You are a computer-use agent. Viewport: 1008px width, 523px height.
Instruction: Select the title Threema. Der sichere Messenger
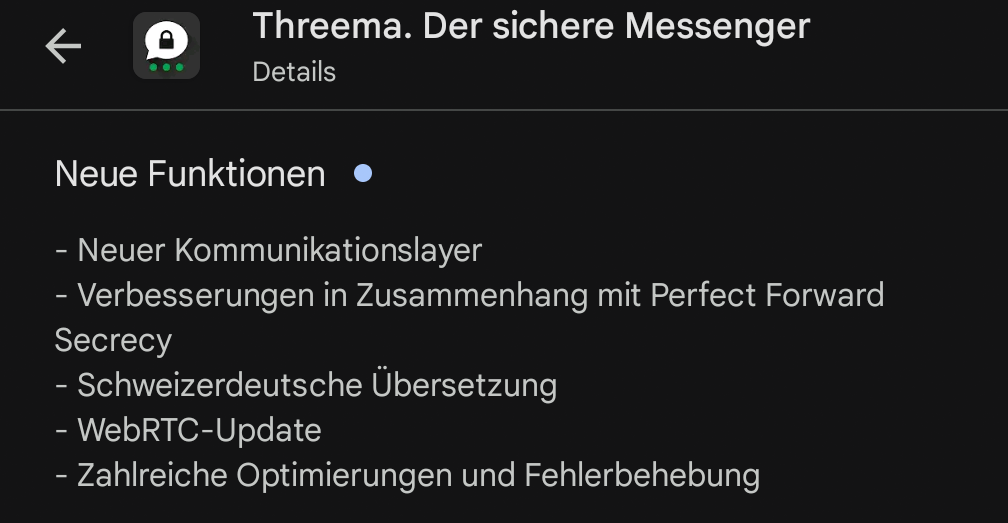(530, 27)
